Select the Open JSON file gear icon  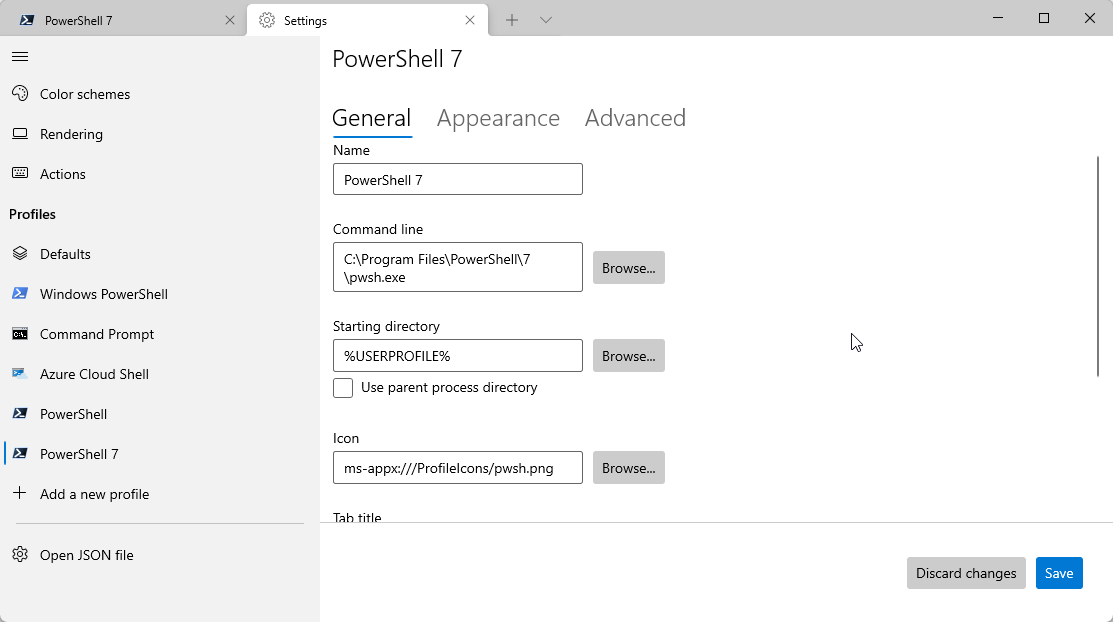(x=20, y=554)
